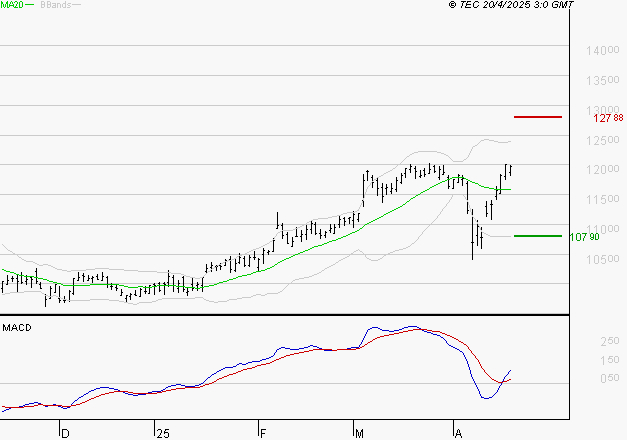
Task: Click the MACD panel title
Action: coord(17,328)
